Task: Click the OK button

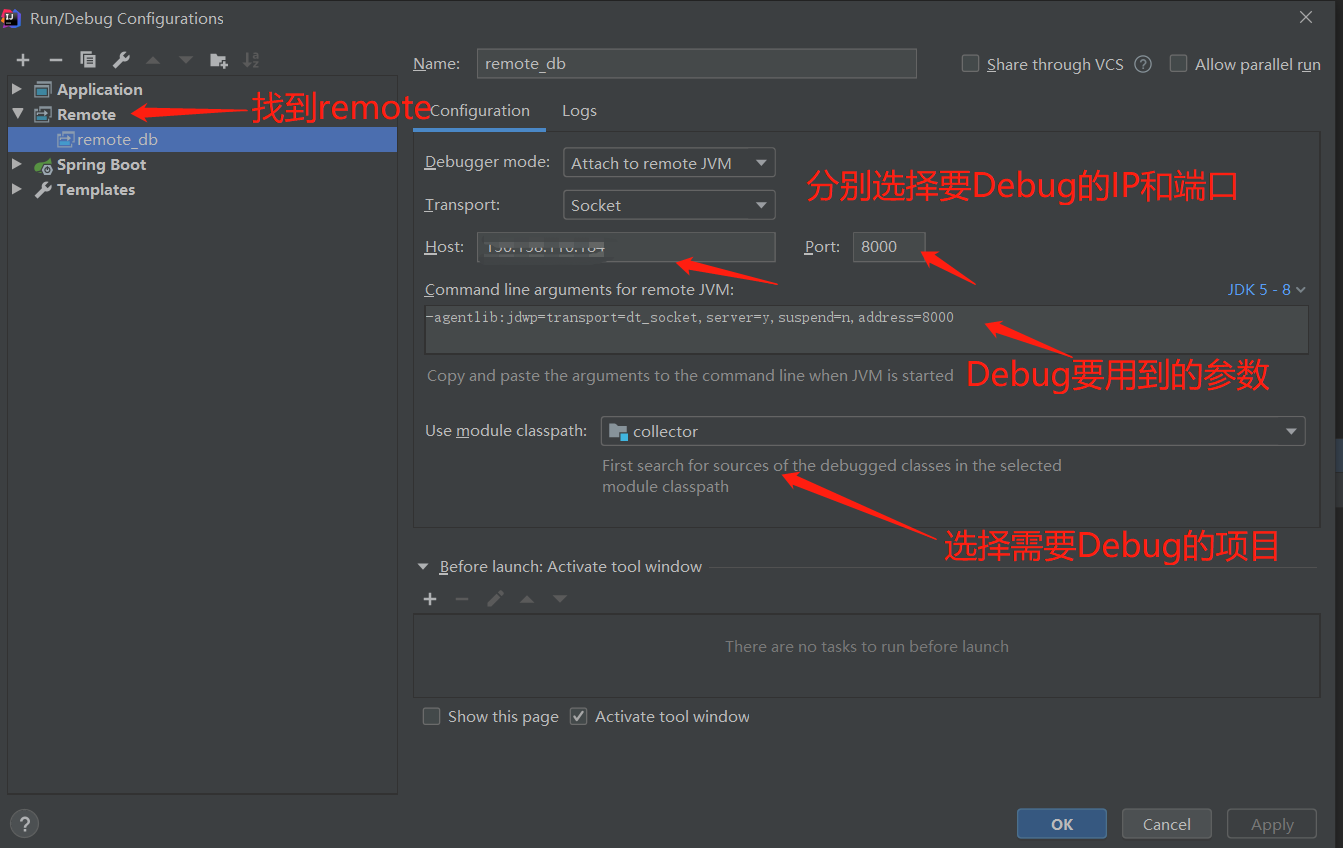Action: 1062,824
